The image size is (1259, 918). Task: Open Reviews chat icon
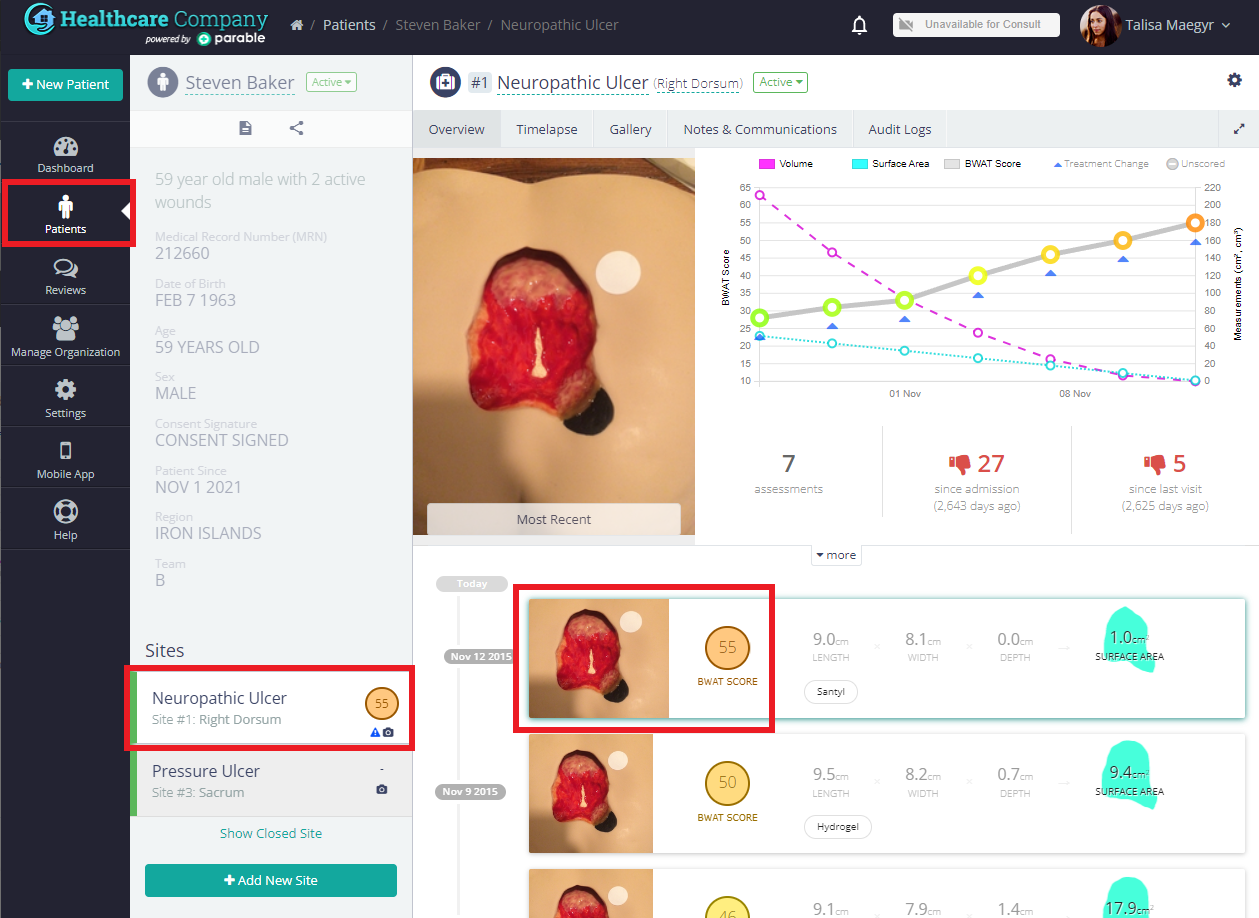66,269
